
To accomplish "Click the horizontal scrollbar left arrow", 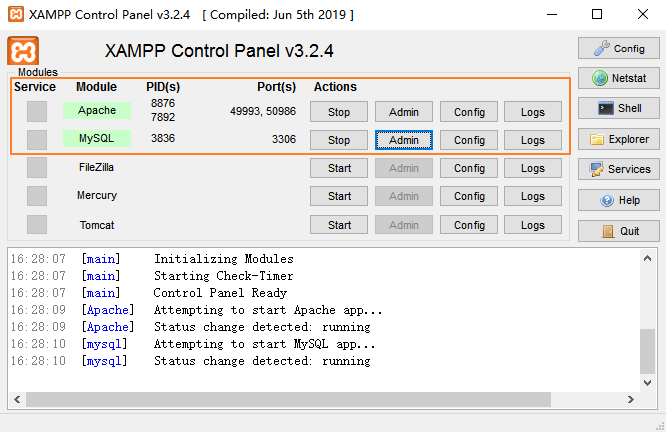I will click(17, 399).
